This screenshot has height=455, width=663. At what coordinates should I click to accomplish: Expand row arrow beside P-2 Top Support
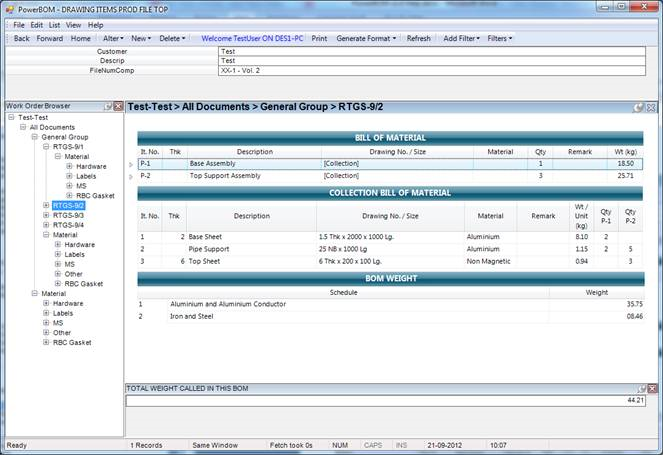(131, 176)
